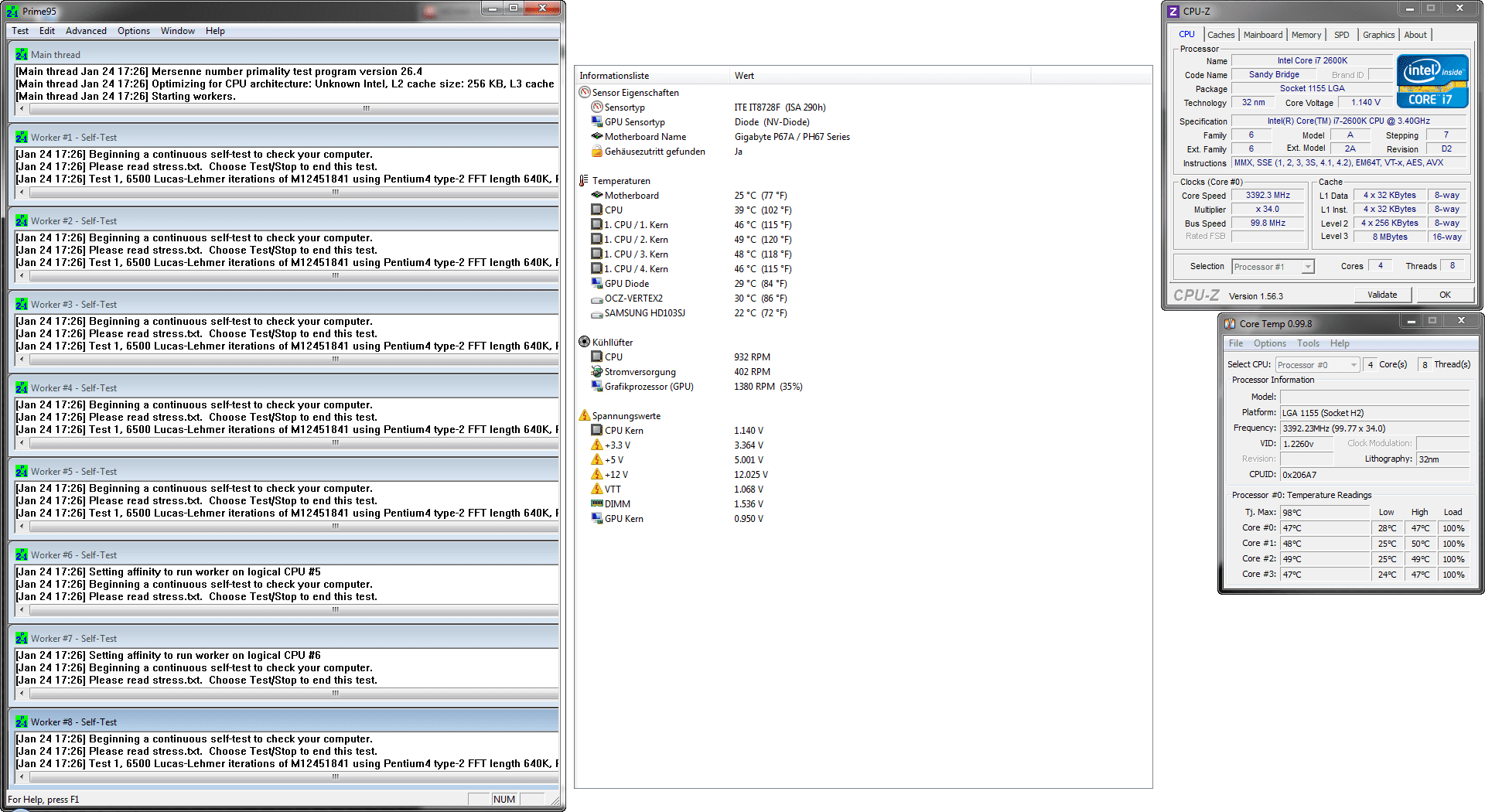Viewport: 1485px width, 812px height.
Task: Click the Intel Core i7 logo
Action: pyautogui.click(x=1432, y=80)
